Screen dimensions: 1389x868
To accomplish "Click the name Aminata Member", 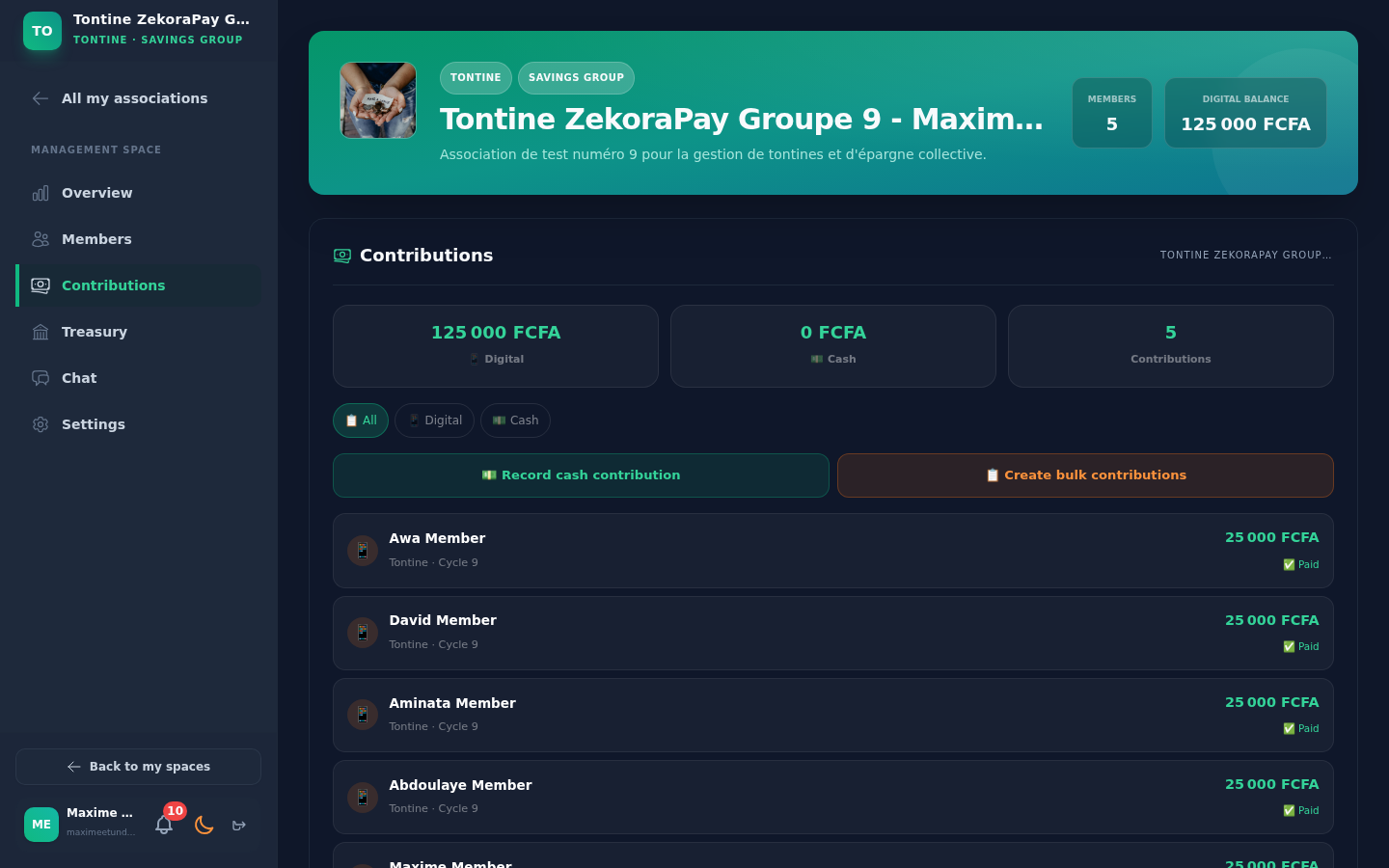I will coord(452,703).
